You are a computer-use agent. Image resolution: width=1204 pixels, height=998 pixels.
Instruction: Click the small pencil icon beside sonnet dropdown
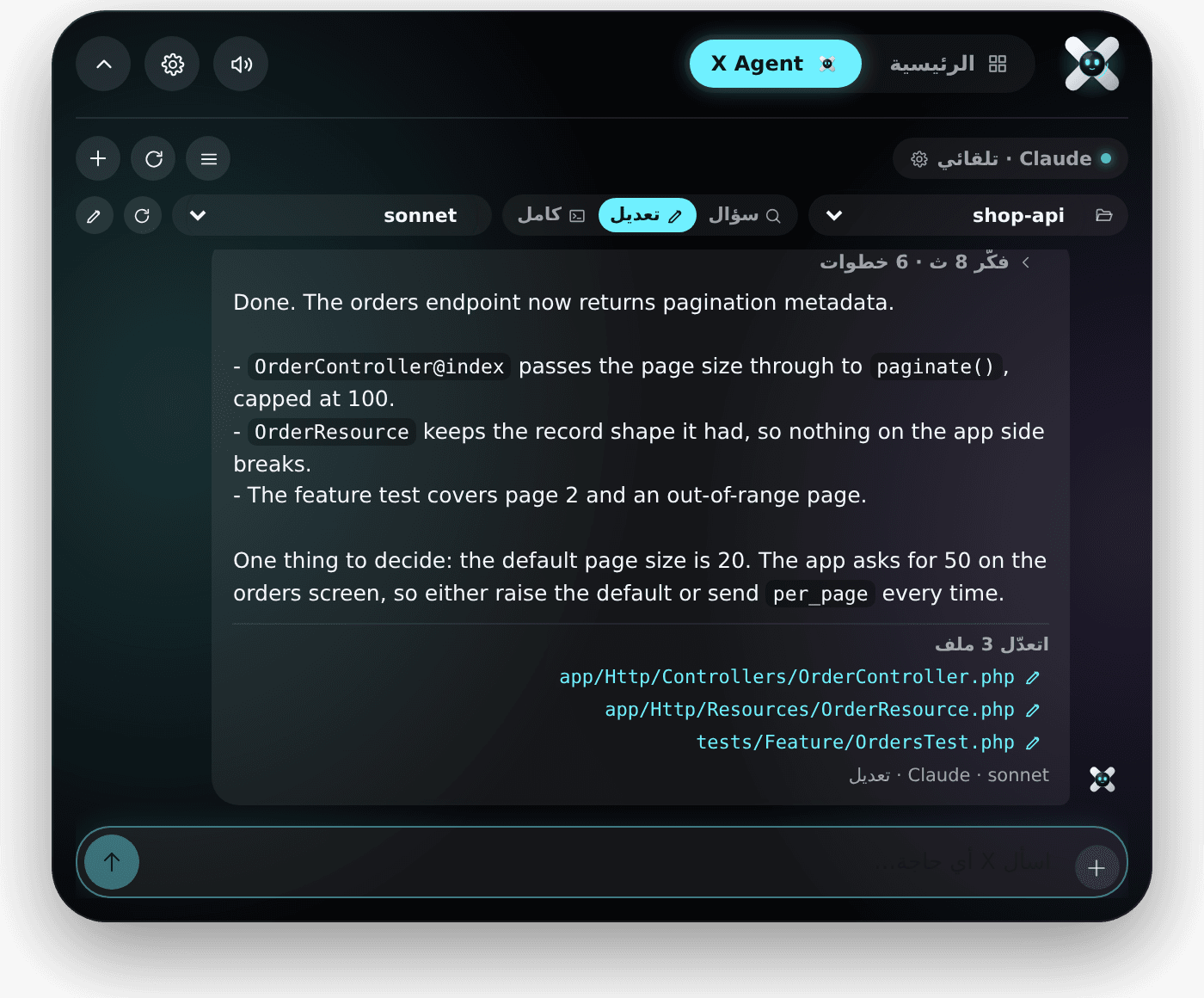click(x=95, y=215)
